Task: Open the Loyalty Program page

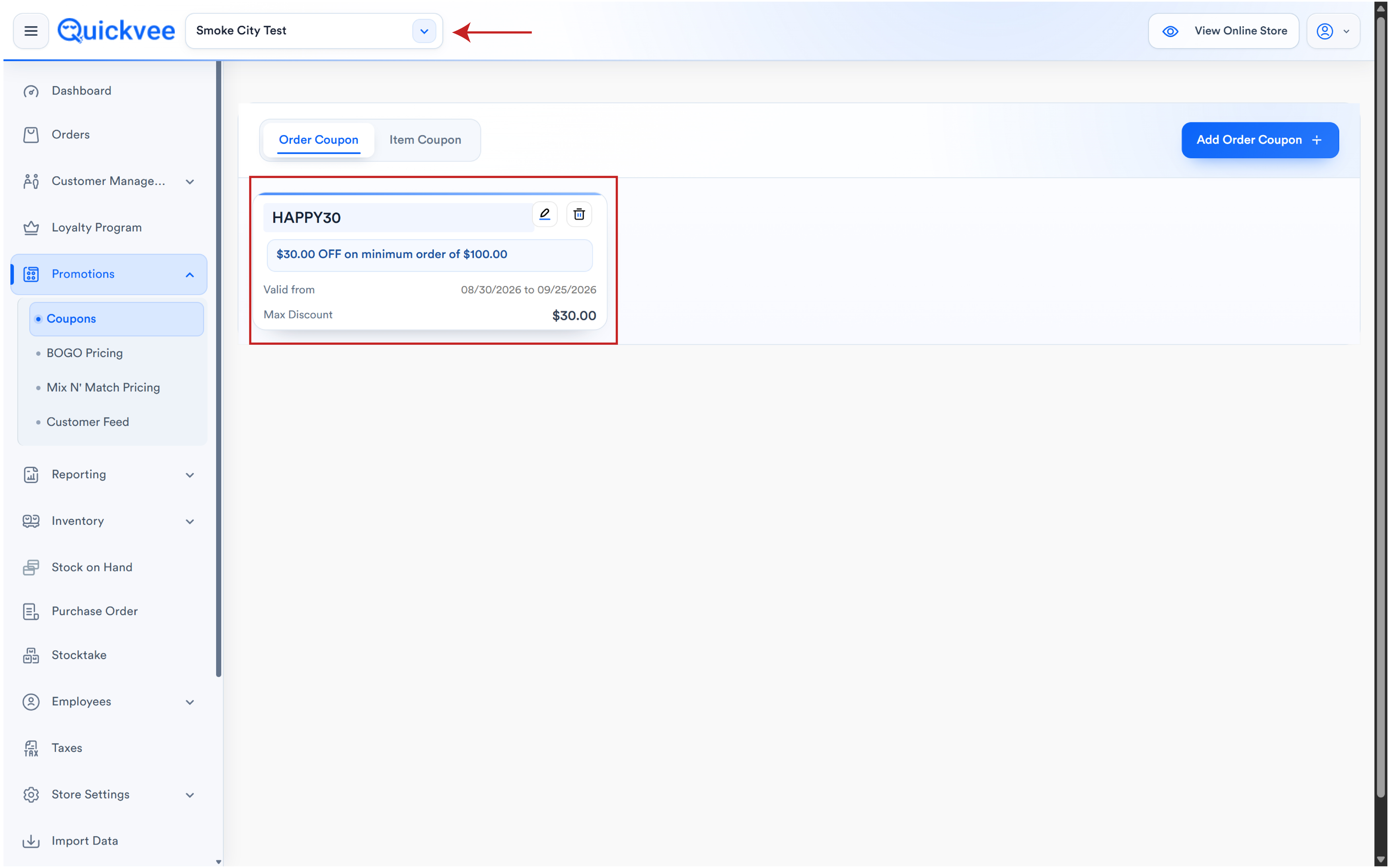Action: (x=96, y=228)
